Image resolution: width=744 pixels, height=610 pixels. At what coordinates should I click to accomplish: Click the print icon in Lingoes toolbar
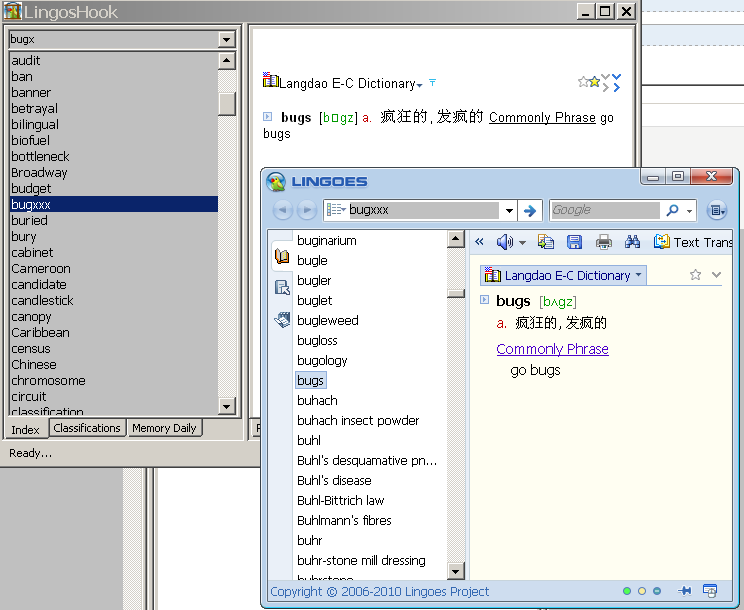[x=604, y=242]
